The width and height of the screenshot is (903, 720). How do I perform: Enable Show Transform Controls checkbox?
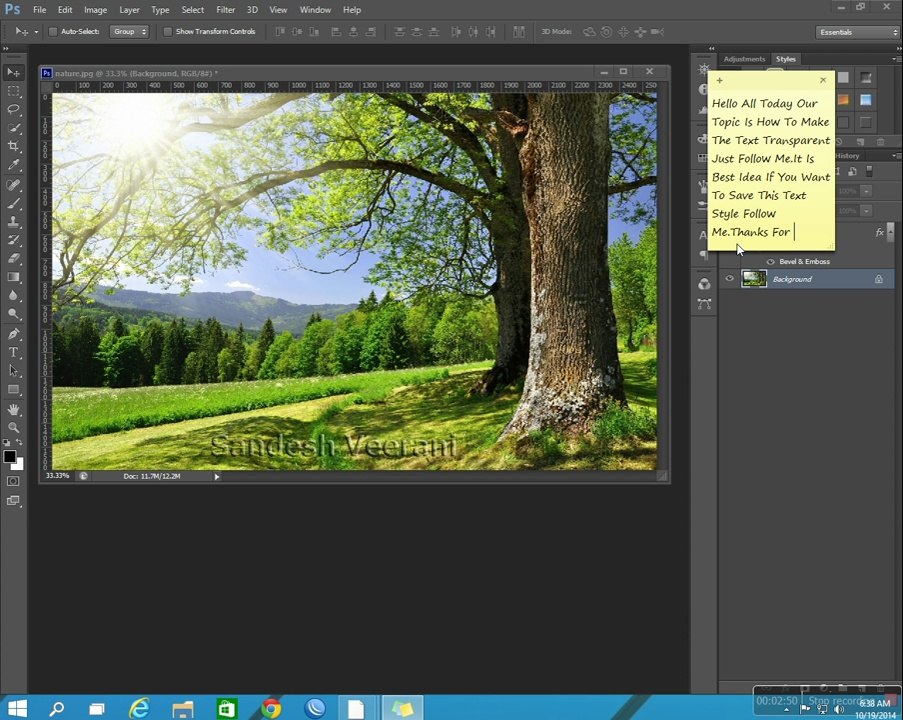click(x=168, y=32)
